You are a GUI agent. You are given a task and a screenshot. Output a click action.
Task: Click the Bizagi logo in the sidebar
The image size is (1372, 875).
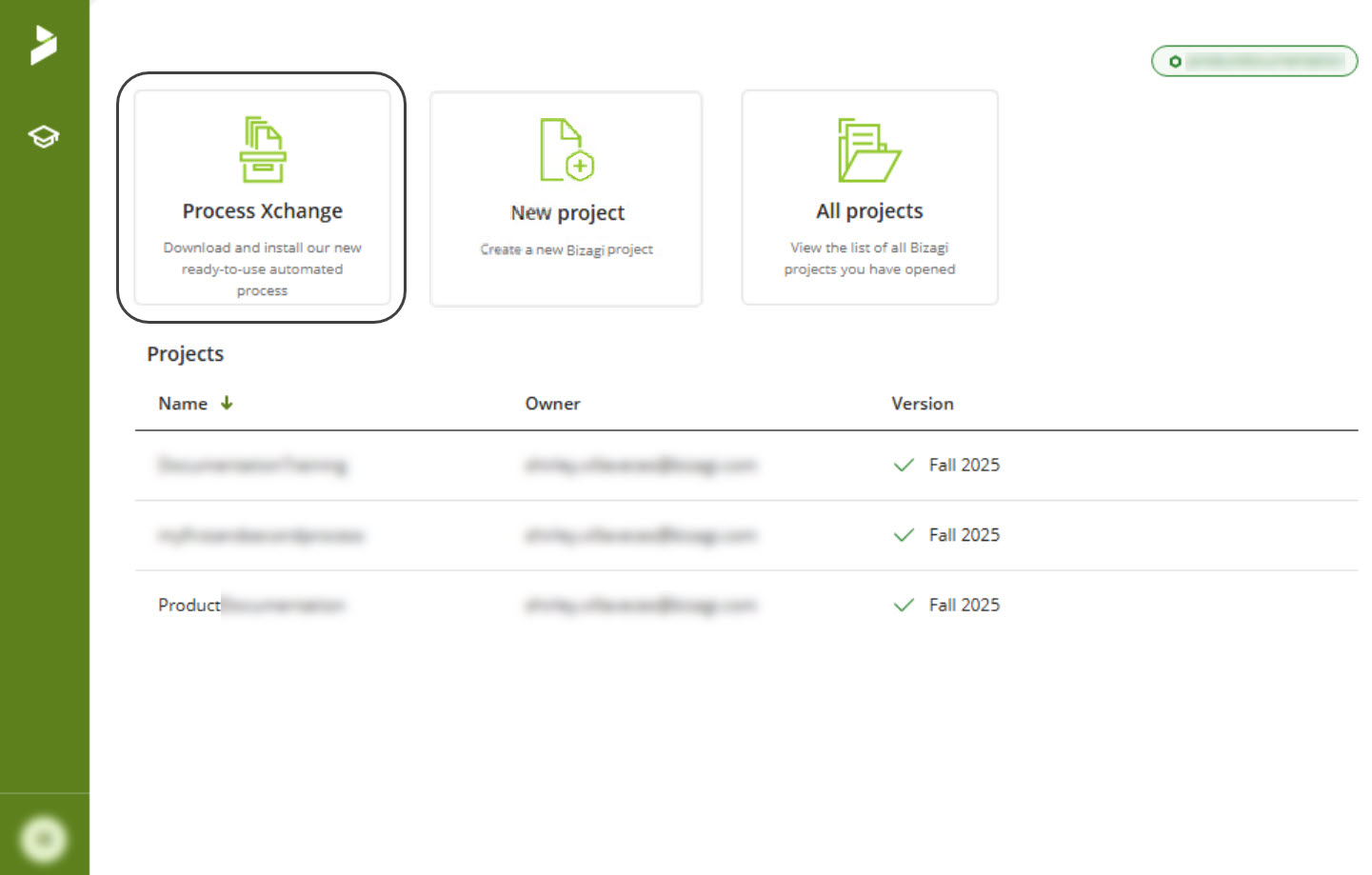pos(44,45)
